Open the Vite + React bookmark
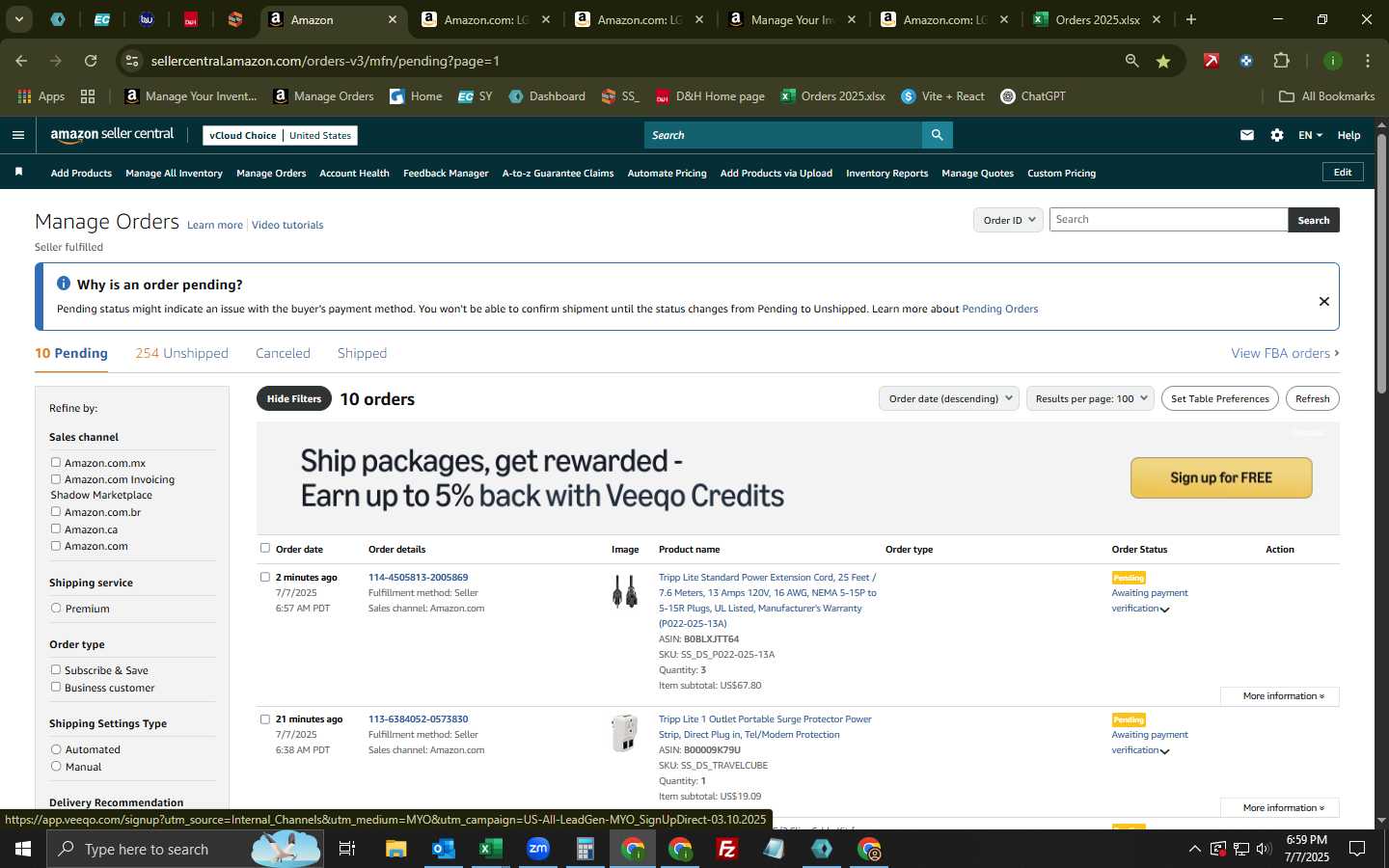This screenshot has width=1389, height=868. (942, 96)
